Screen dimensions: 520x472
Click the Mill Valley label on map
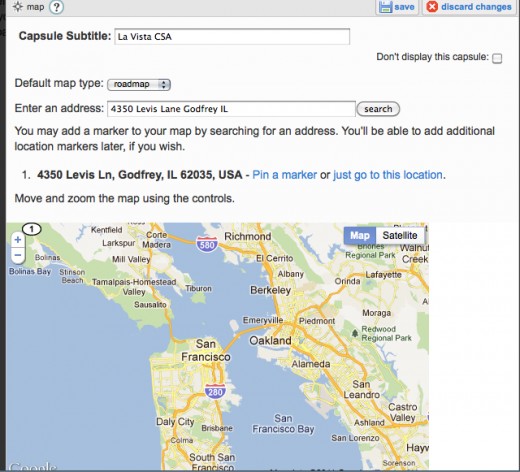click(x=131, y=259)
